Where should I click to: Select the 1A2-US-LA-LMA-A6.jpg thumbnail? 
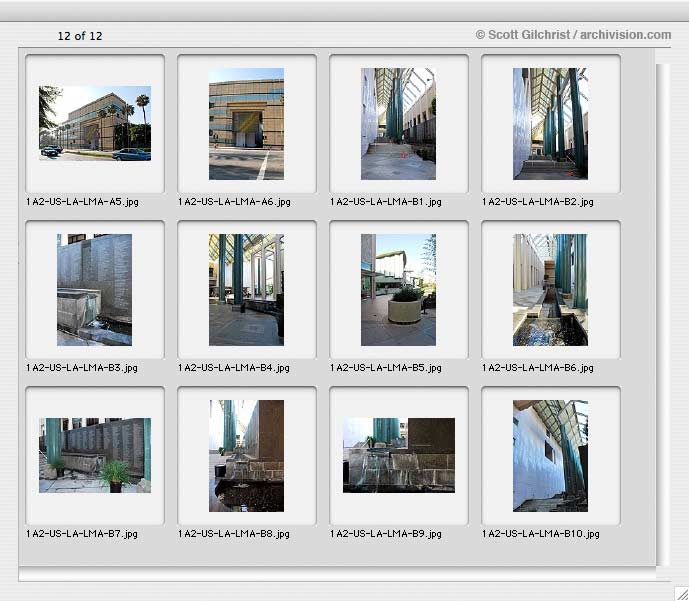pos(247,123)
